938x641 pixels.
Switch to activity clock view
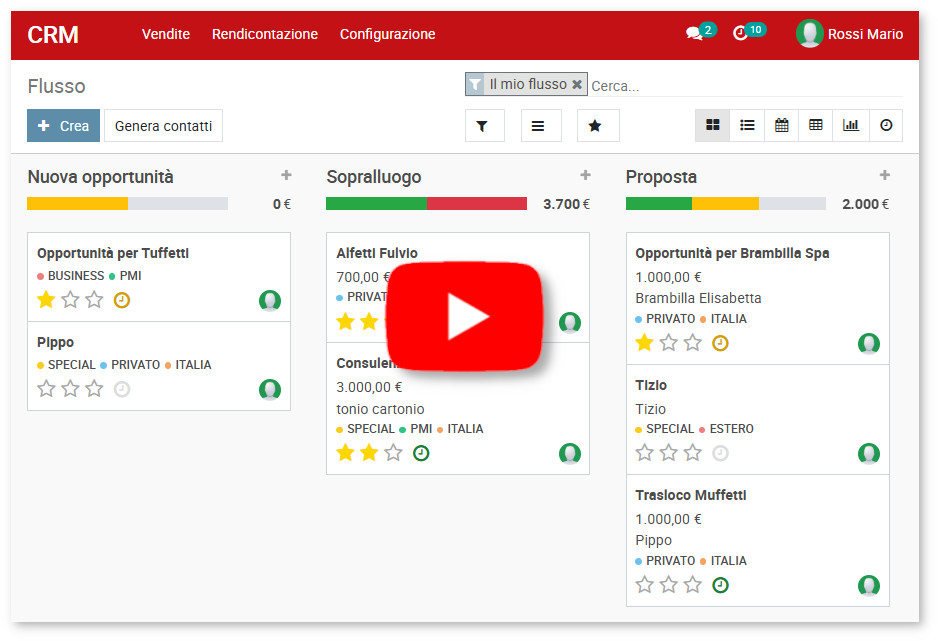[x=885, y=125]
